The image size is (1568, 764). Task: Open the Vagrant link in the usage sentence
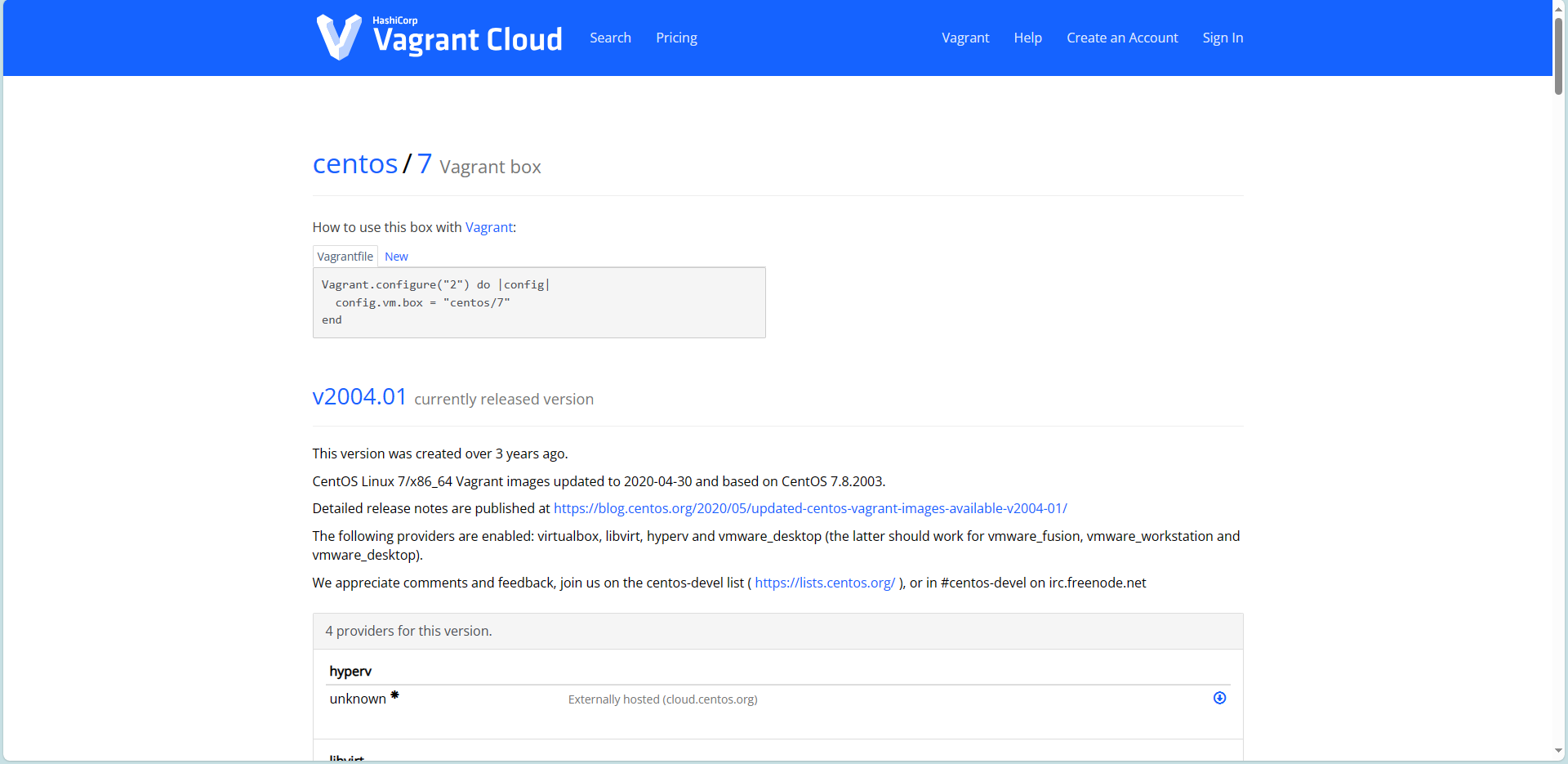point(488,227)
